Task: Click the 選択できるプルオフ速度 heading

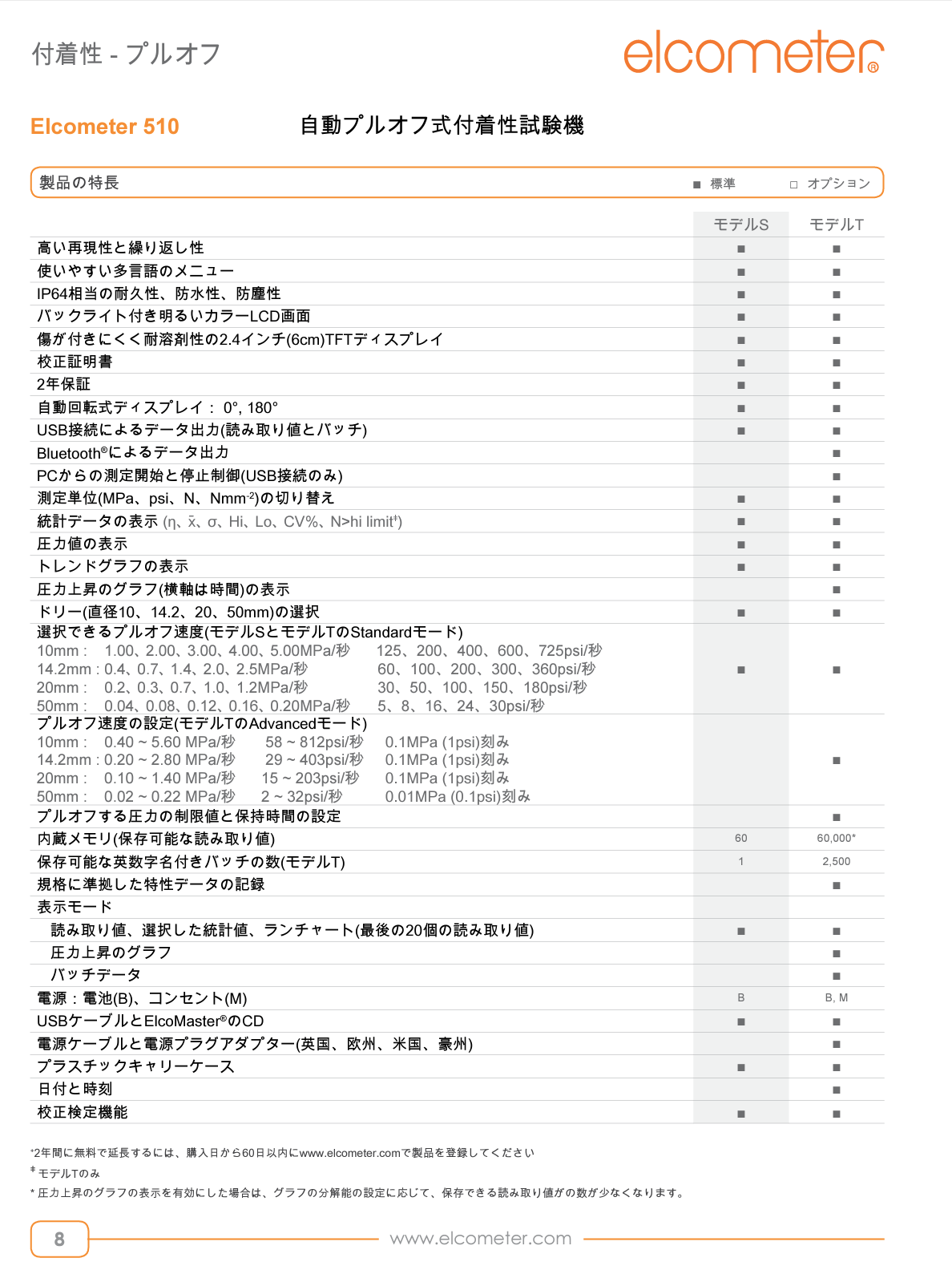Action: pyautogui.click(x=250, y=632)
